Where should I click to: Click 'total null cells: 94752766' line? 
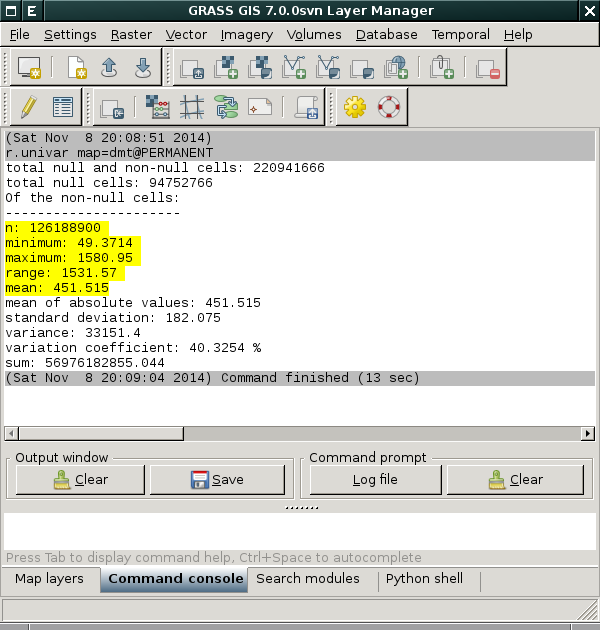click(x=109, y=183)
